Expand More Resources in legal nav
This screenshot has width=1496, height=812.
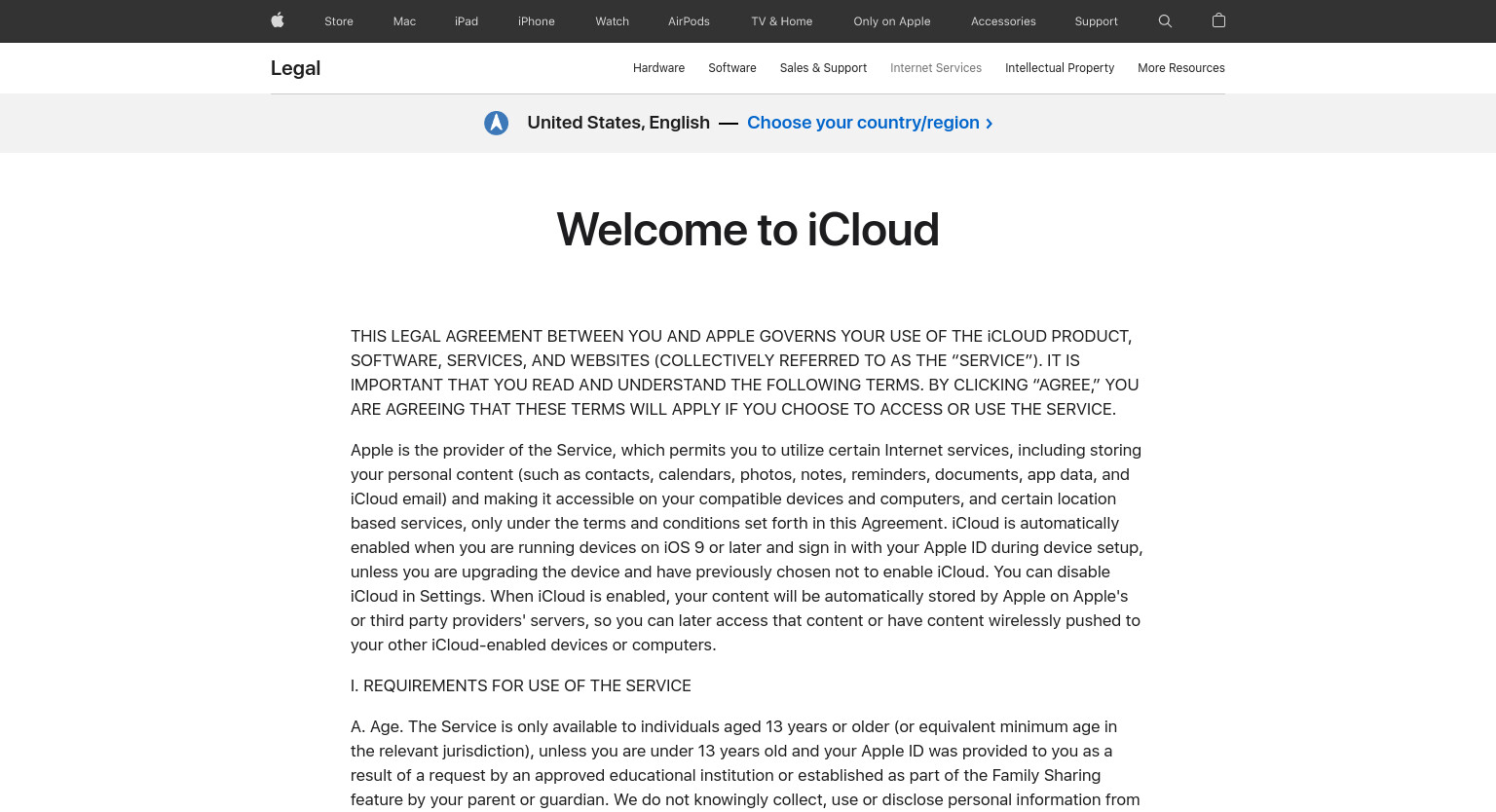point(1181,68)
